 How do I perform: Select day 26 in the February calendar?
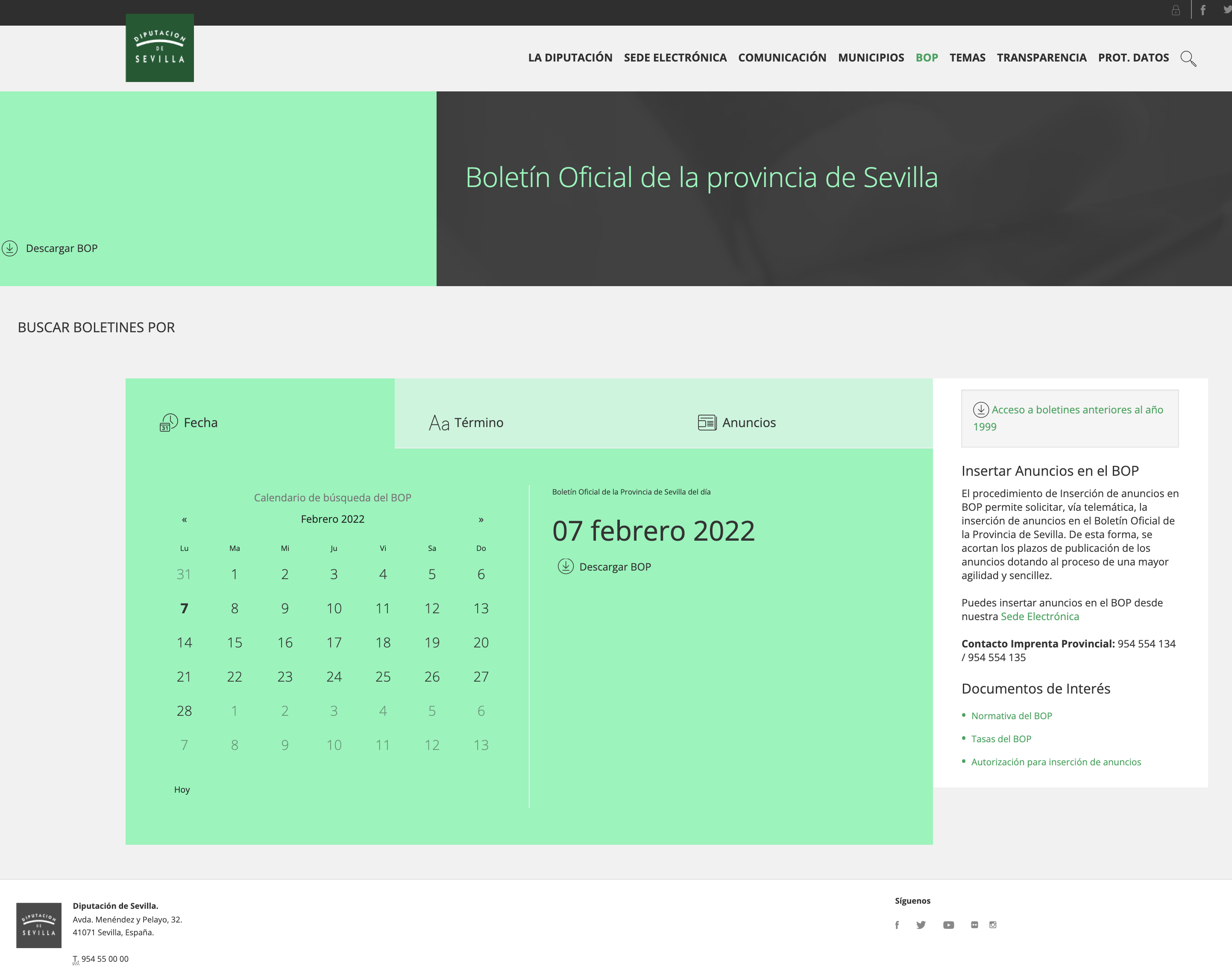[432, 676]
